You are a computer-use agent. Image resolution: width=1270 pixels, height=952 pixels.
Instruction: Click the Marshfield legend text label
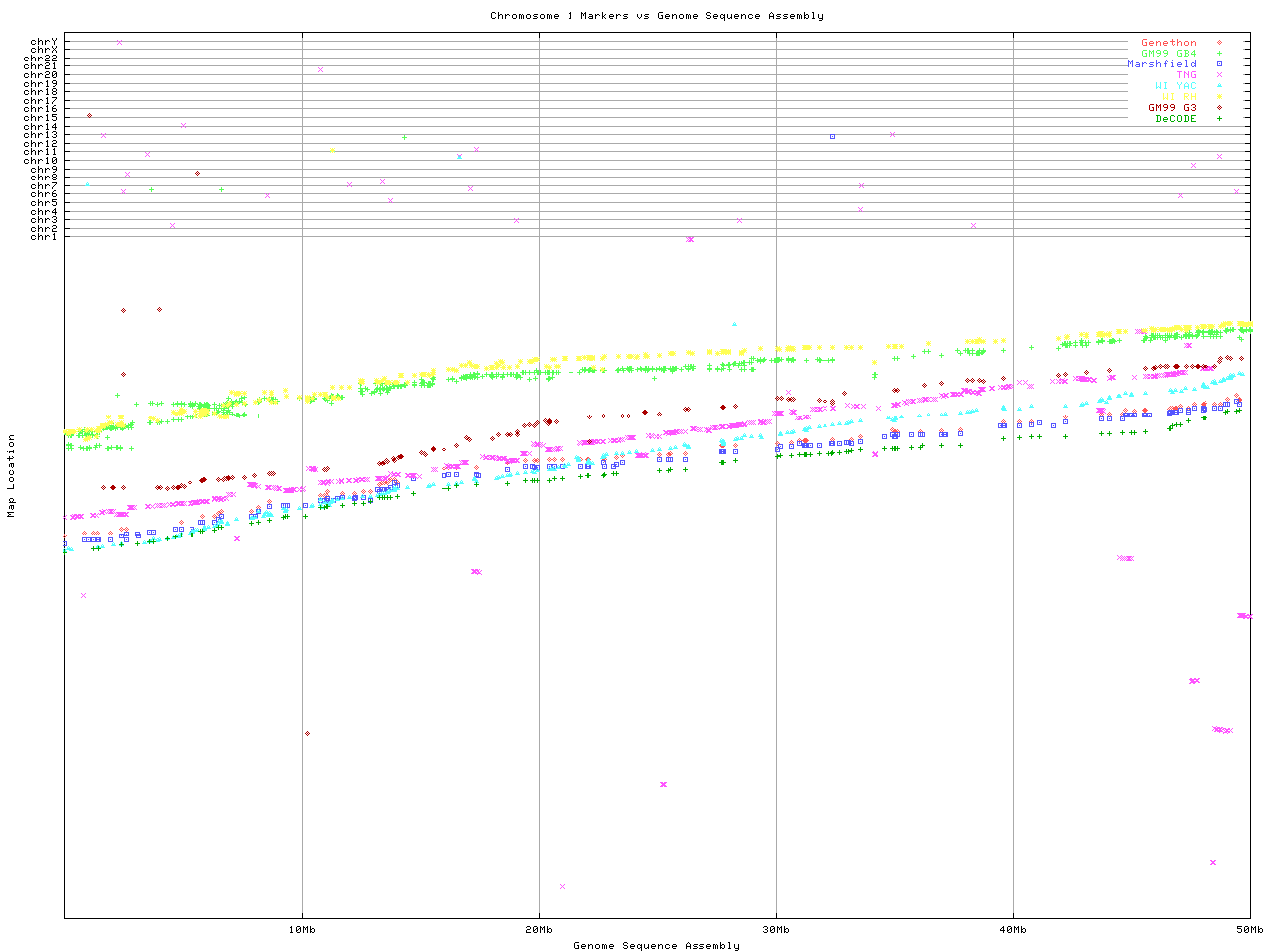1161,64
